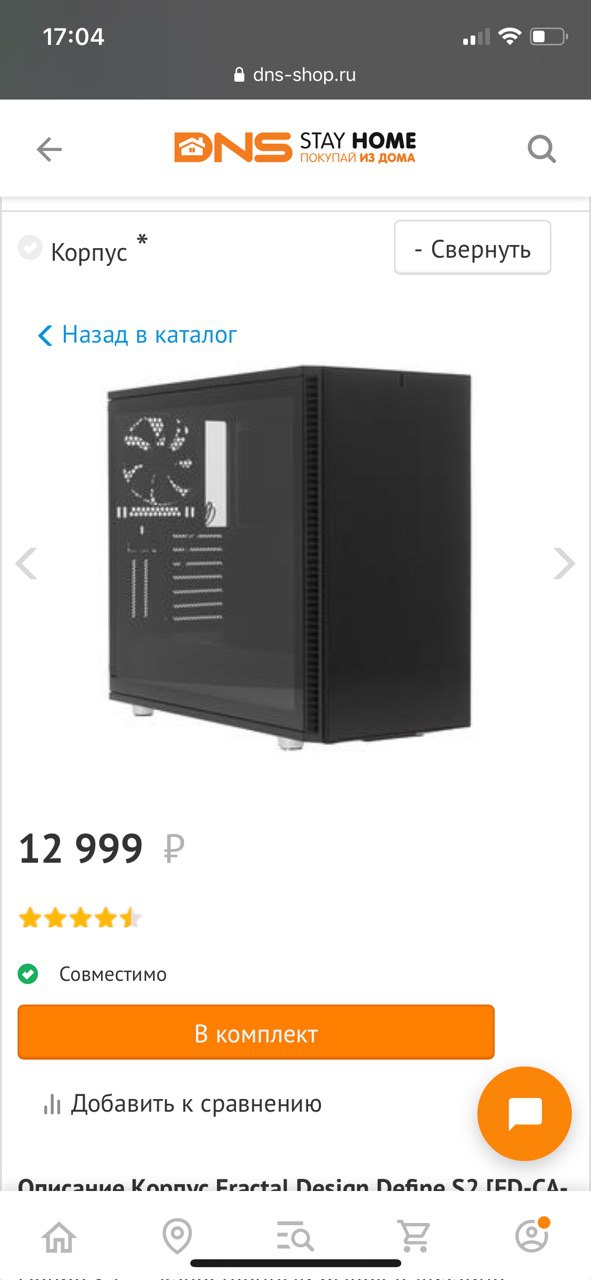Open store locations pin icon

(x=177, y=1236)
